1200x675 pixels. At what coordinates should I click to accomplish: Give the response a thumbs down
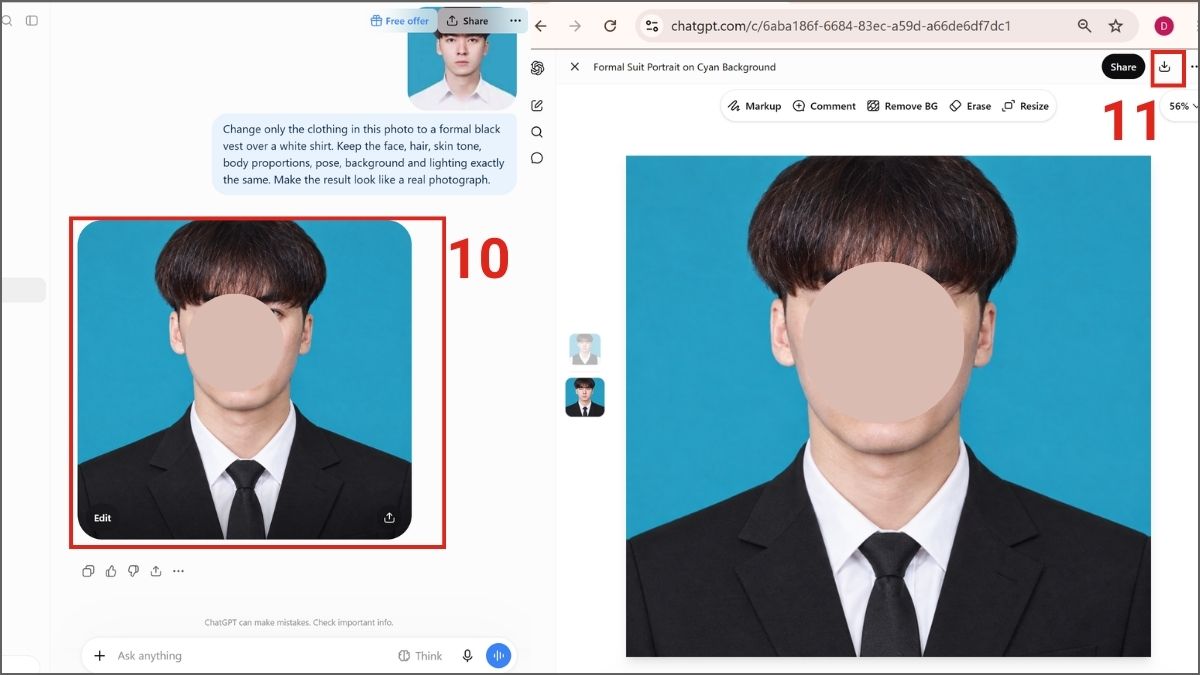133,571
